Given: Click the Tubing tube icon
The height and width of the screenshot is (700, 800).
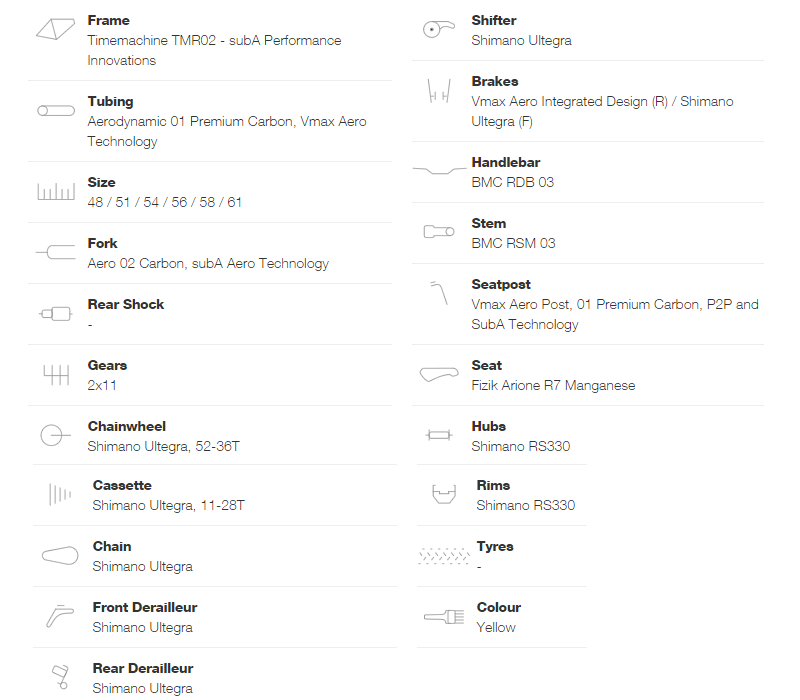Looking at the screenshot, I should coord(56,111).
